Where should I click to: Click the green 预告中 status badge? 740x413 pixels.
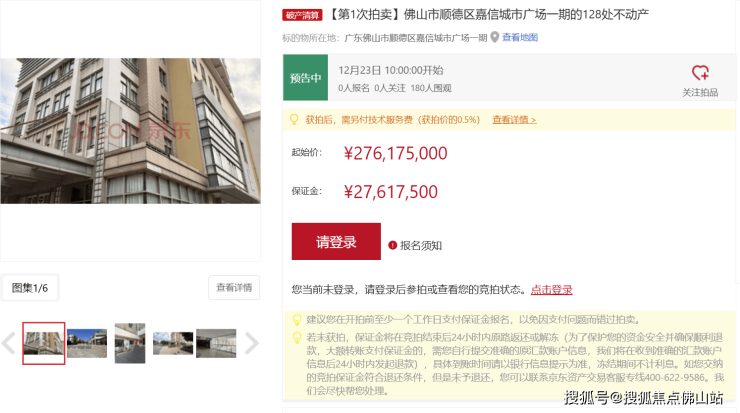coord(305,77)
